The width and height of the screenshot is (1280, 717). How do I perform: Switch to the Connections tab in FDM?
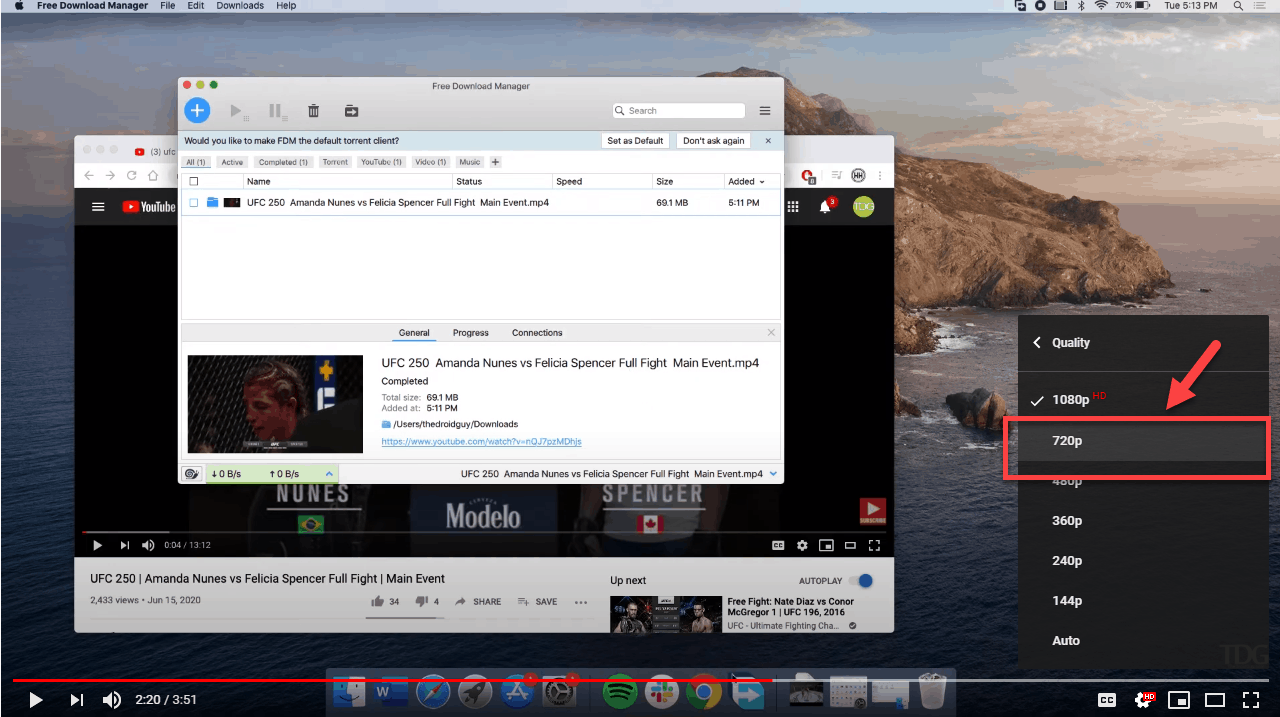(x=537, y=333)
